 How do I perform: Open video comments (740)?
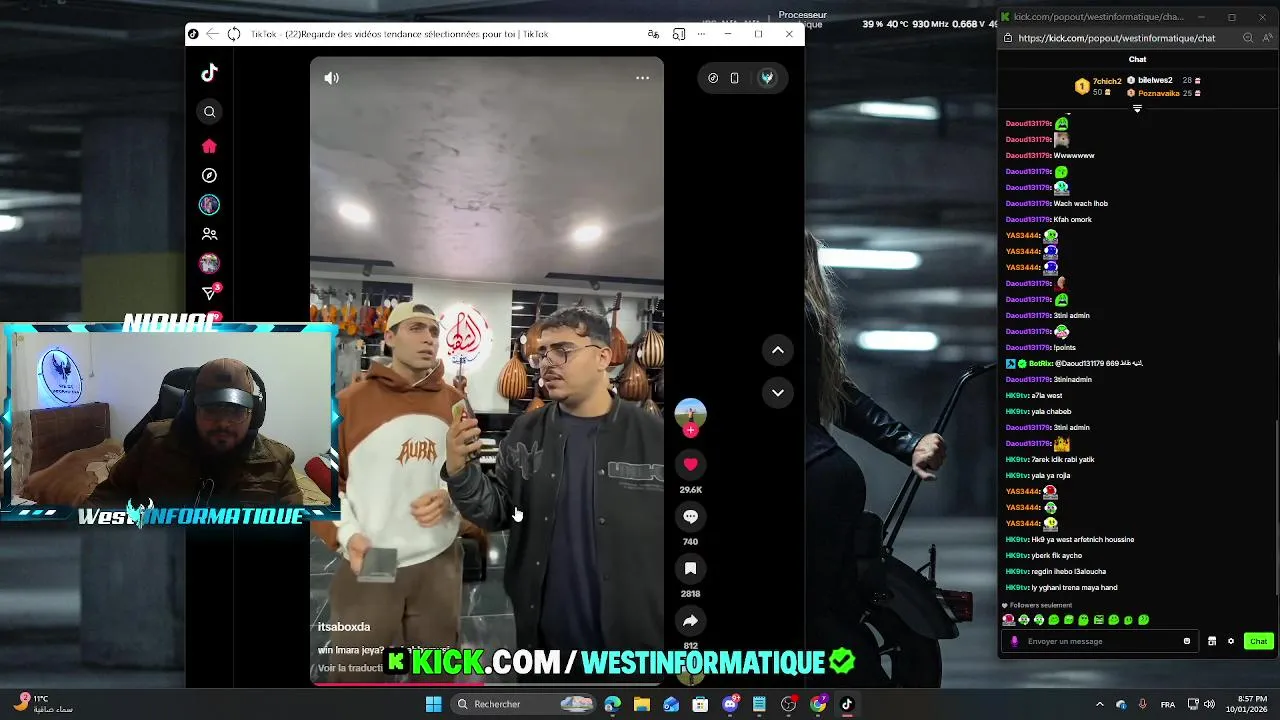(x=690, y=516)
